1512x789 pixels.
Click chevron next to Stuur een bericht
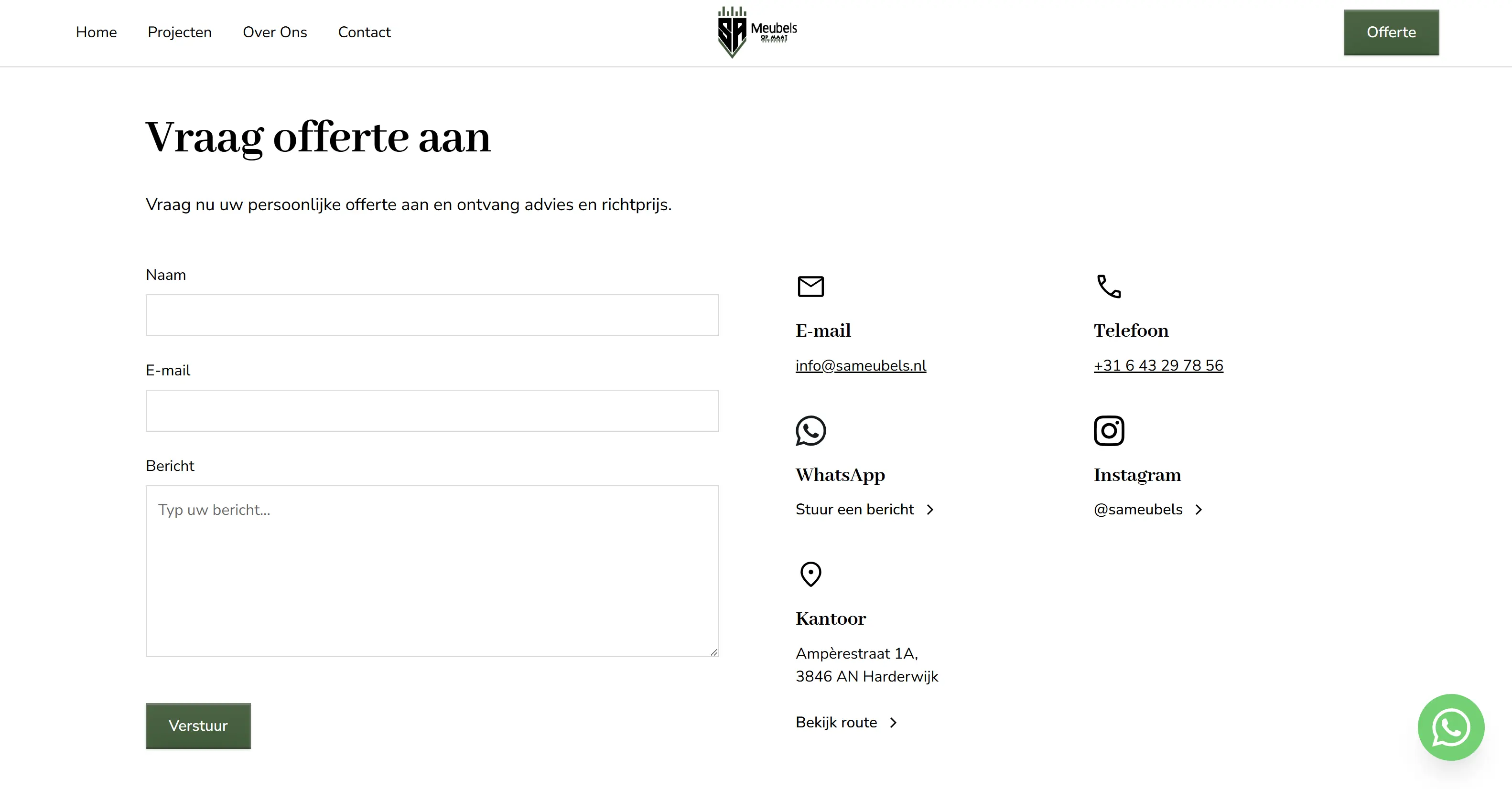tap(930, 510)
